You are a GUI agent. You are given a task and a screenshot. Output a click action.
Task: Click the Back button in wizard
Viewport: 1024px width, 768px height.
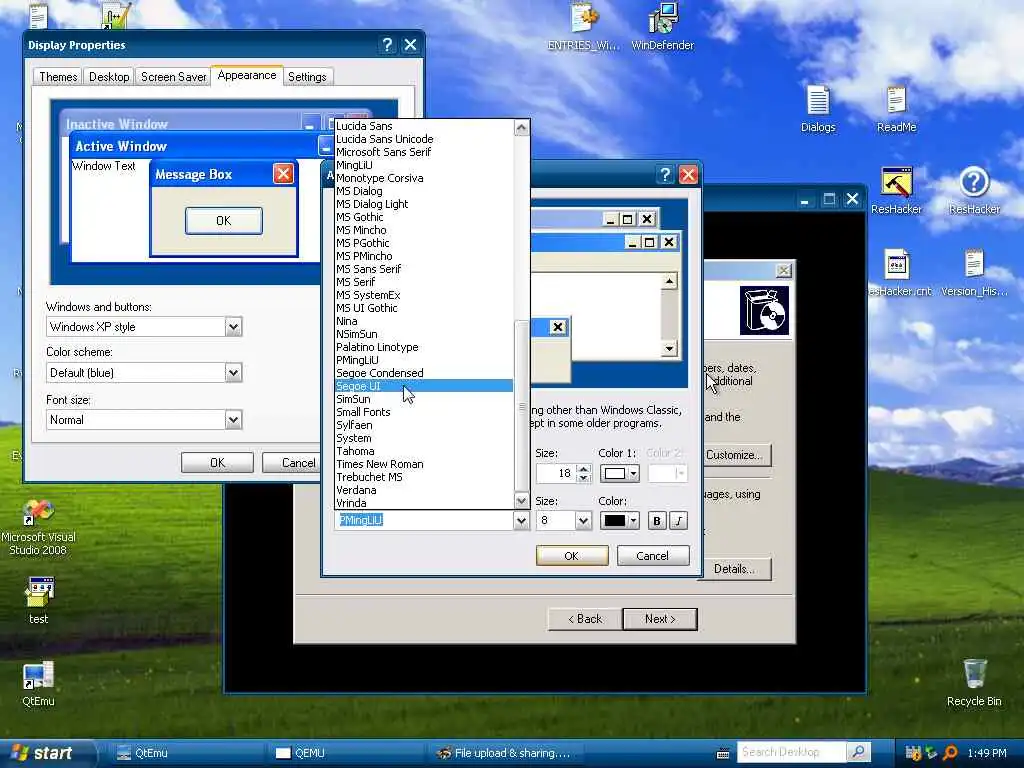[584, 619]
